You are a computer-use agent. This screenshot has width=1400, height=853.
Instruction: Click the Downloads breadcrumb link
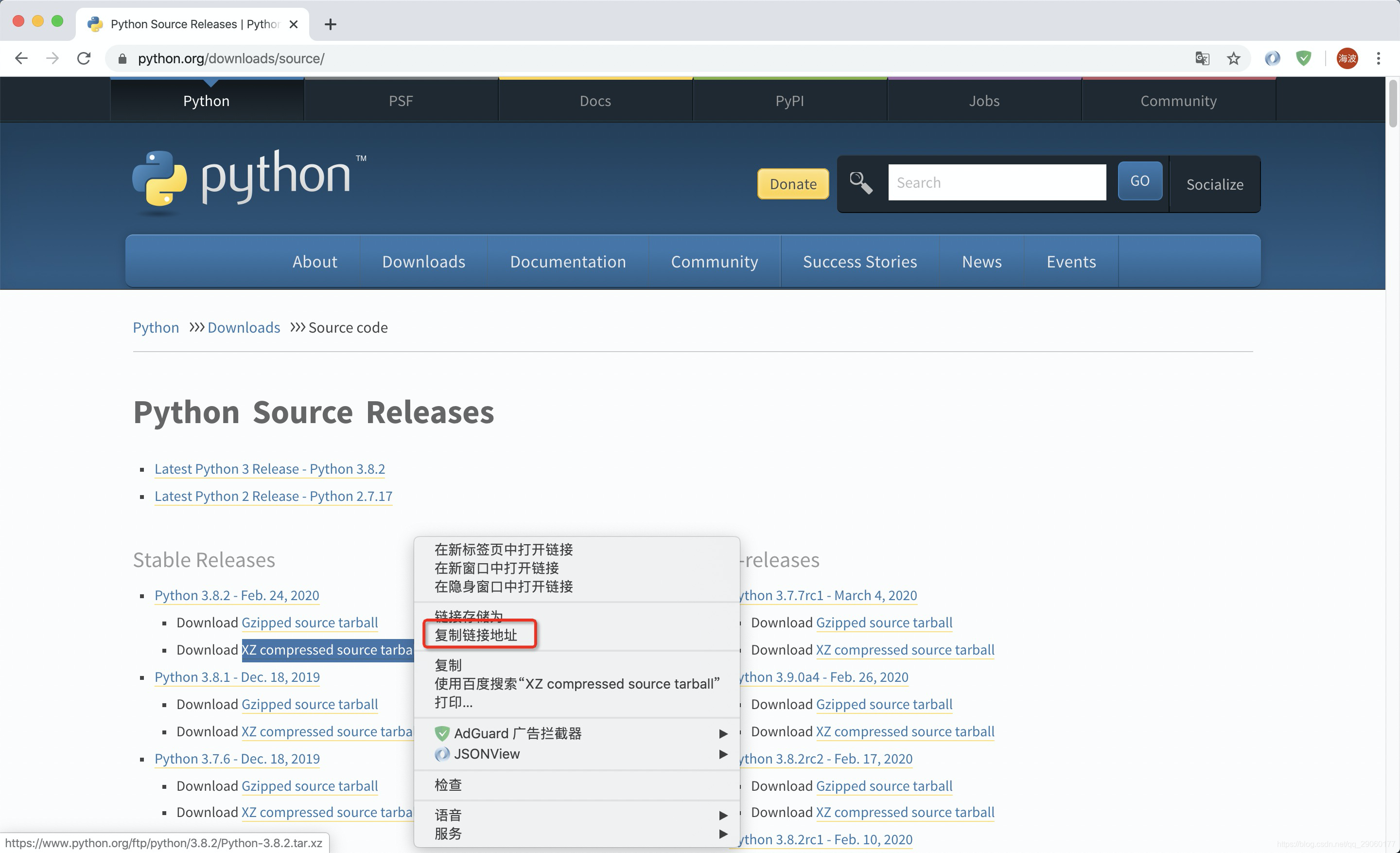244,327
